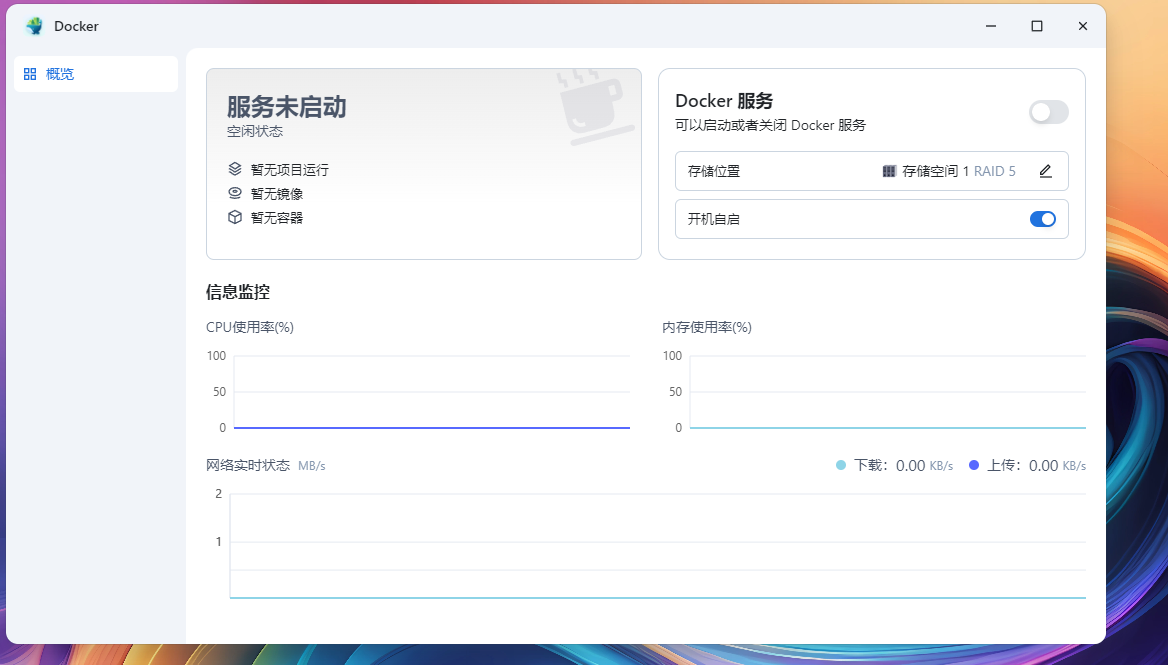This screenshot has height=665, width=1168.
Task: Click the memory usage chart area
Action: coord(888,392)
